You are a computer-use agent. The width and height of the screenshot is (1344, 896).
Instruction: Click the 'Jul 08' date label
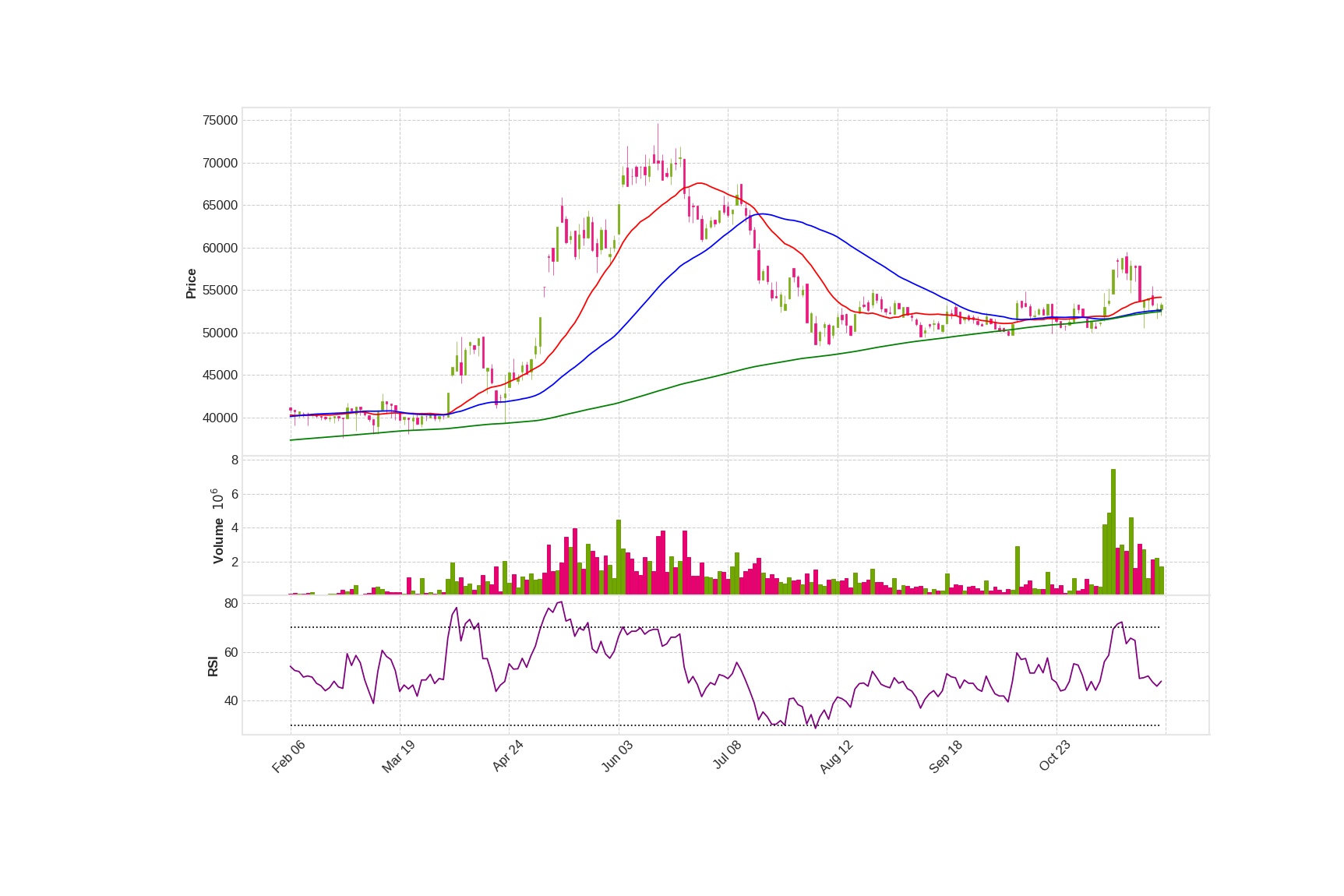pyautogui.click(x=727, y=756)
